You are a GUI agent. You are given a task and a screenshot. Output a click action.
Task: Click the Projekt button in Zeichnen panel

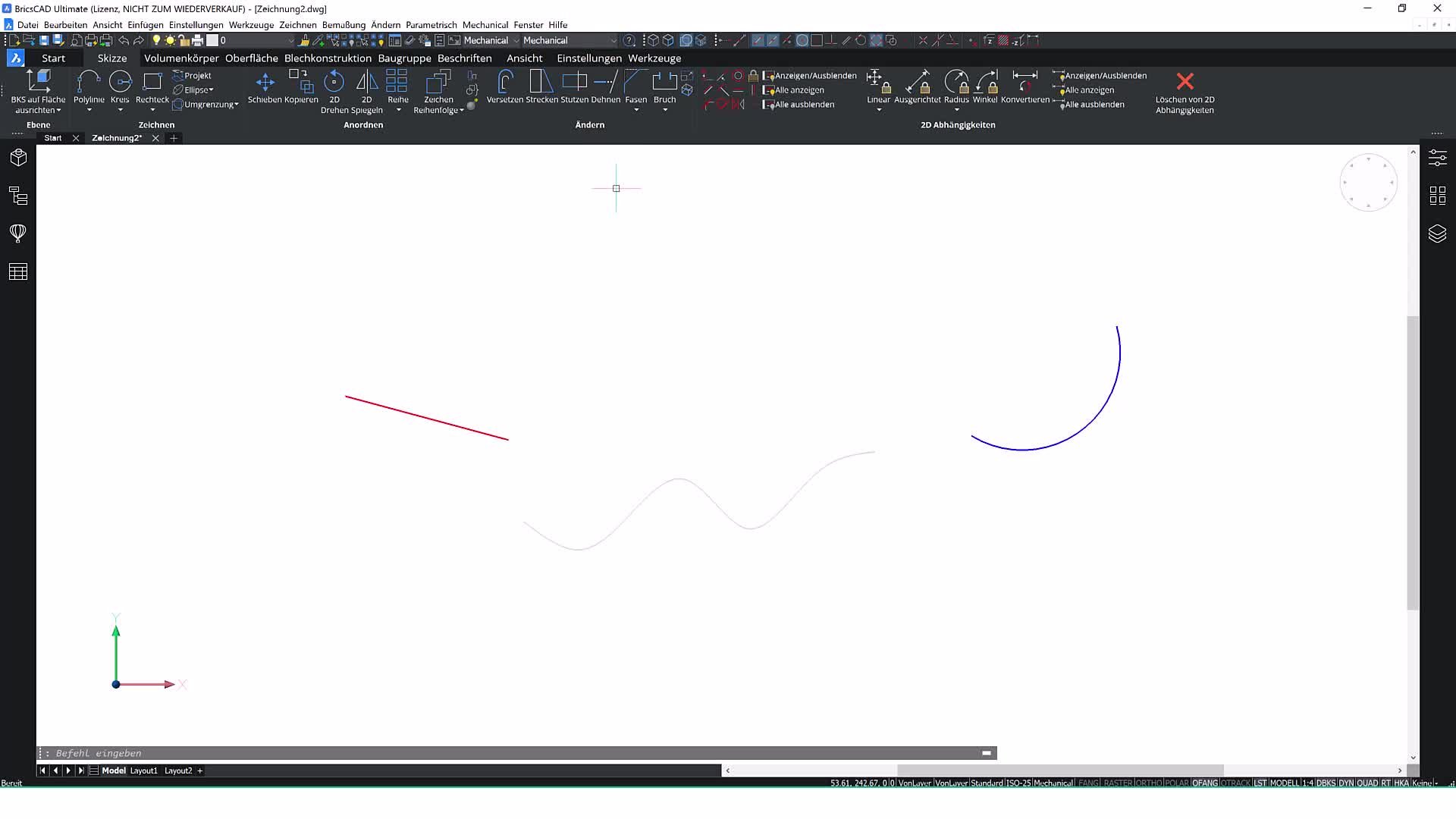[192, 76]
